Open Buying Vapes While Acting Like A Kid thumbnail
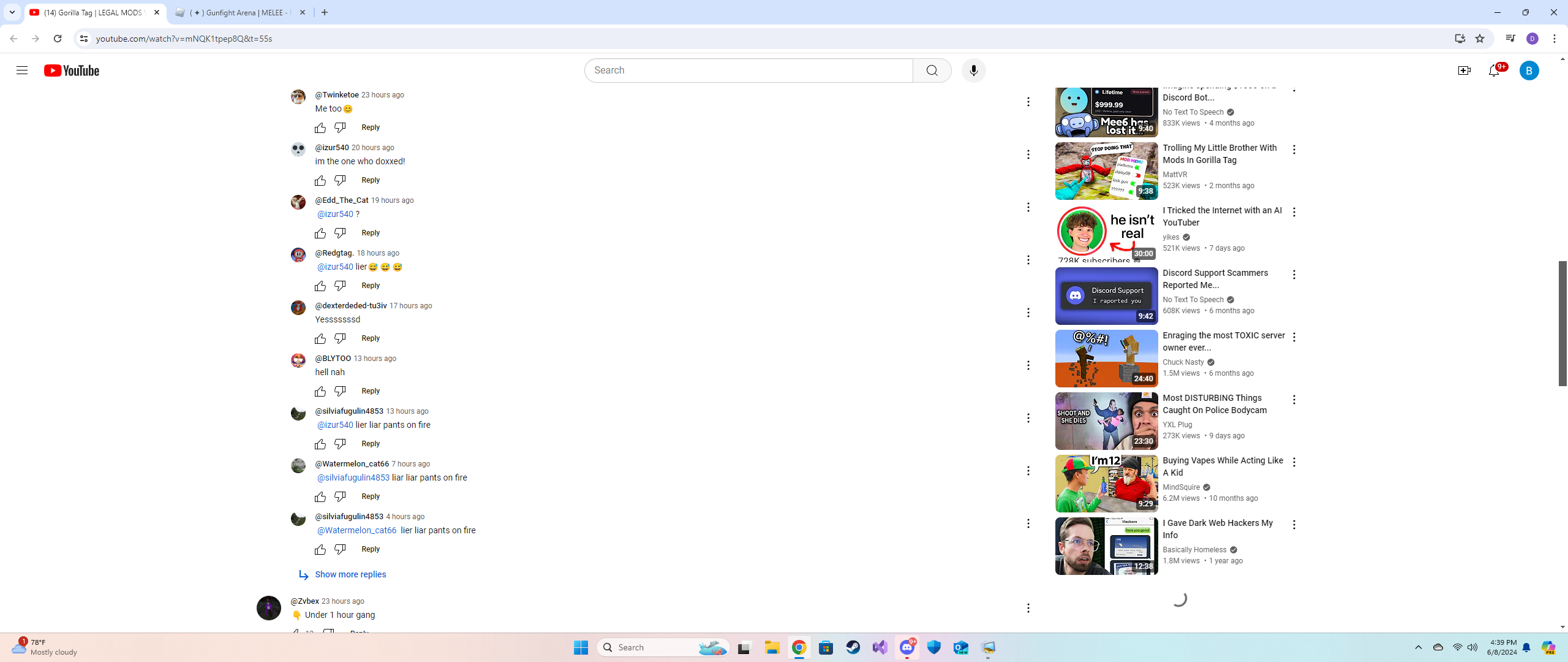 (1106, 484)
